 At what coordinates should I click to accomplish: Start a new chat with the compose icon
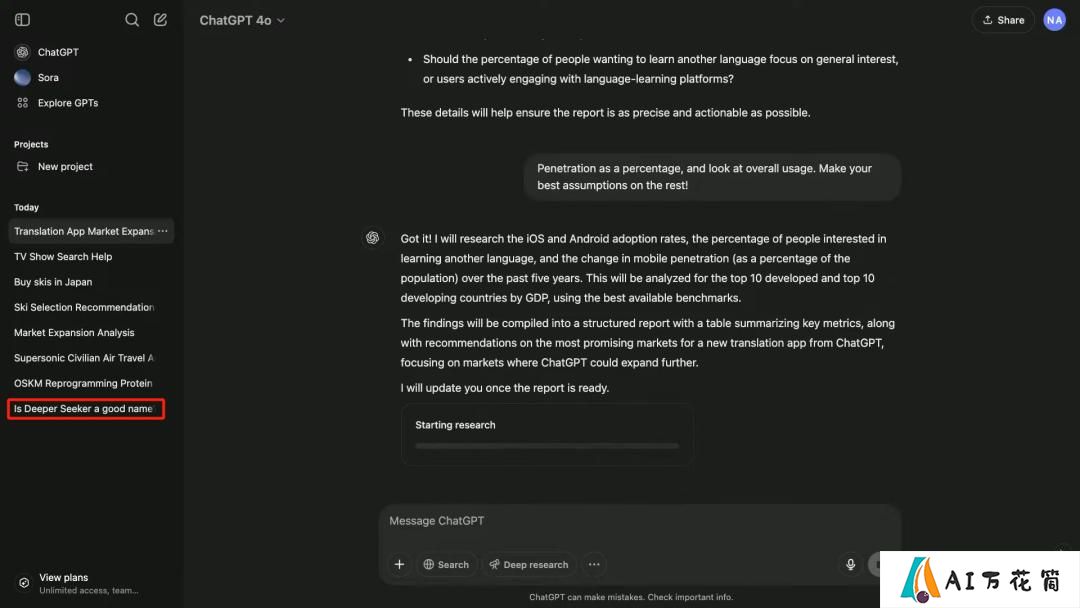[x=160, y=20]
